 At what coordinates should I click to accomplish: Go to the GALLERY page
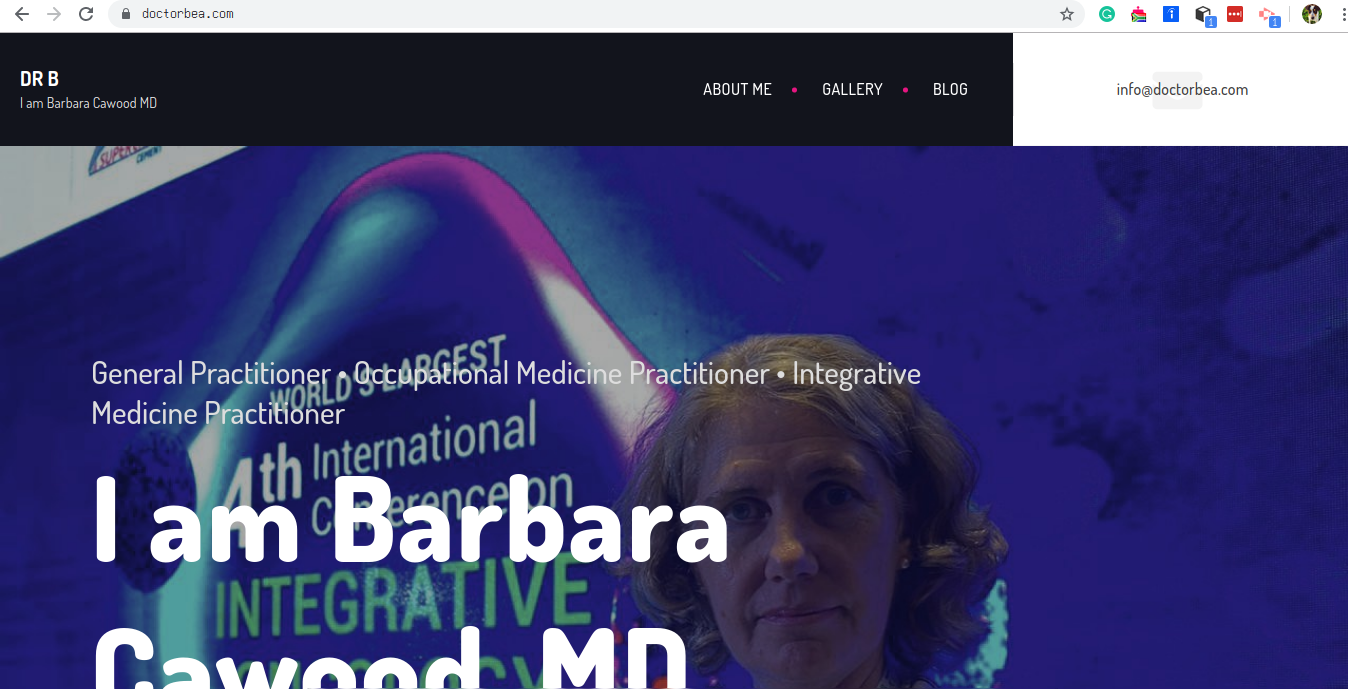(x=852, y=89)
